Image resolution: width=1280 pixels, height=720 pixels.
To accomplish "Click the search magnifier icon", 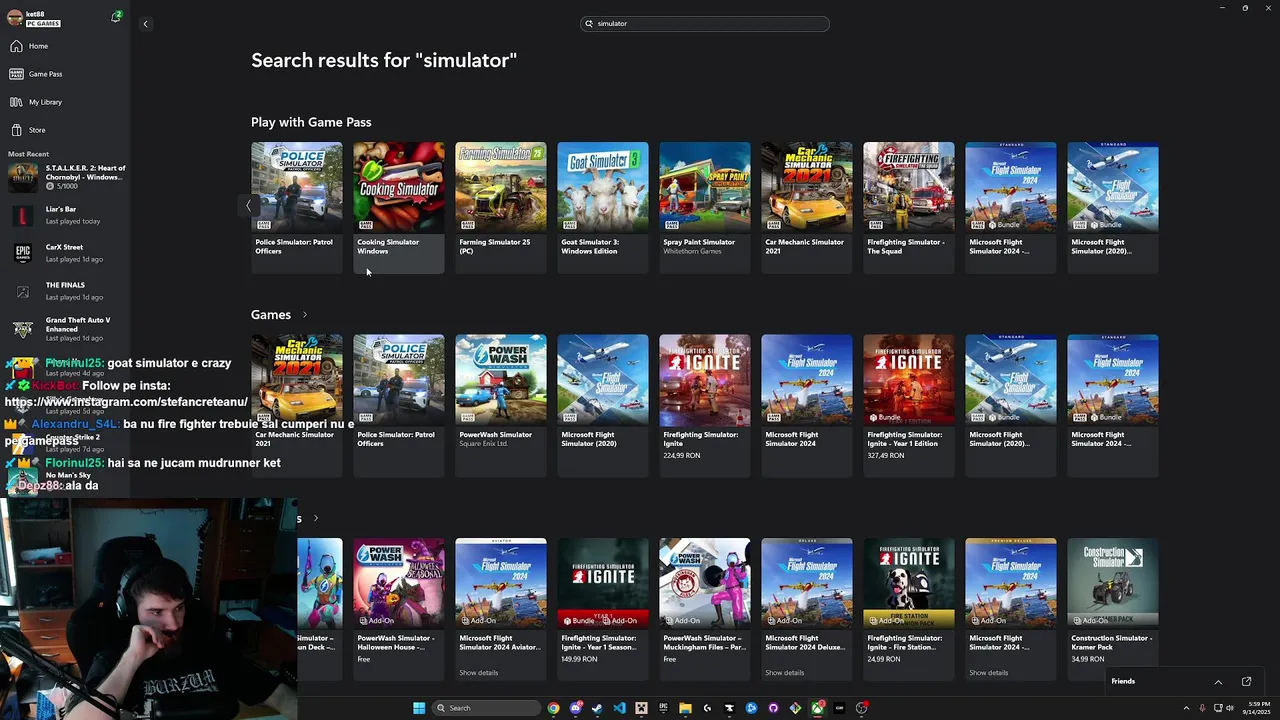I will click(589, 23).
